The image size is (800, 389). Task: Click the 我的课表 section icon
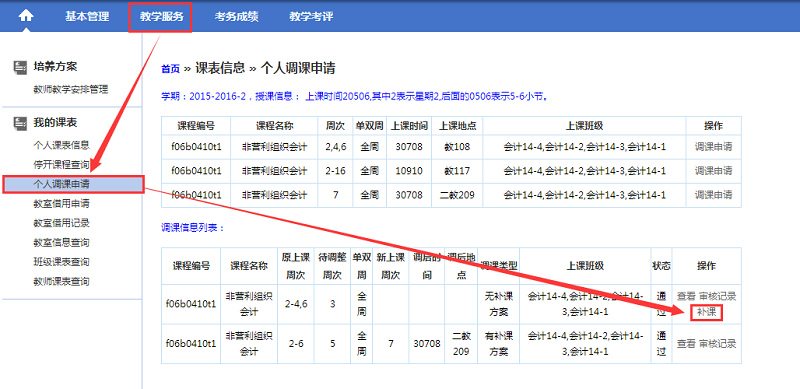(x=20, y=123)
